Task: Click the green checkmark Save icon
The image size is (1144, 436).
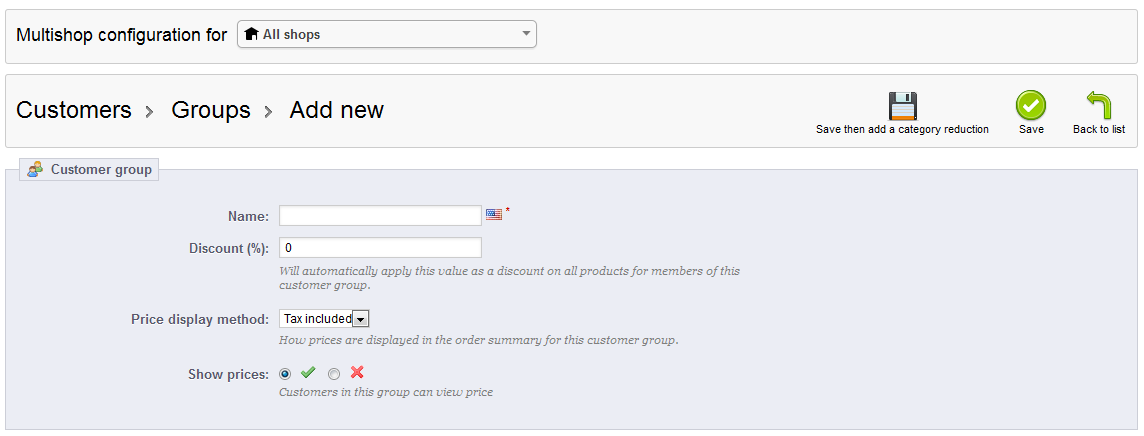Action: 1031,106
